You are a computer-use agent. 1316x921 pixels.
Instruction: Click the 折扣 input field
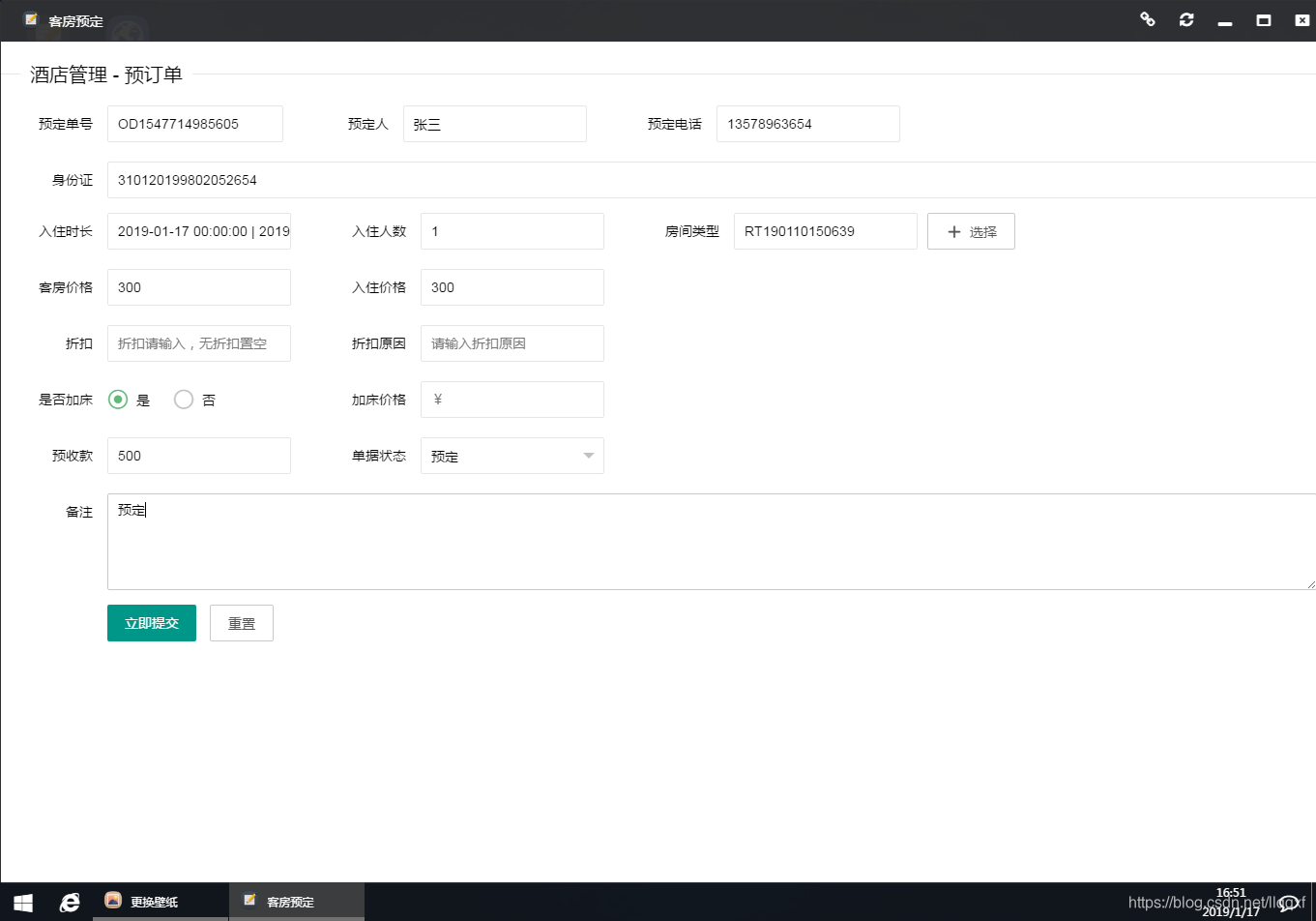point(199,343)
